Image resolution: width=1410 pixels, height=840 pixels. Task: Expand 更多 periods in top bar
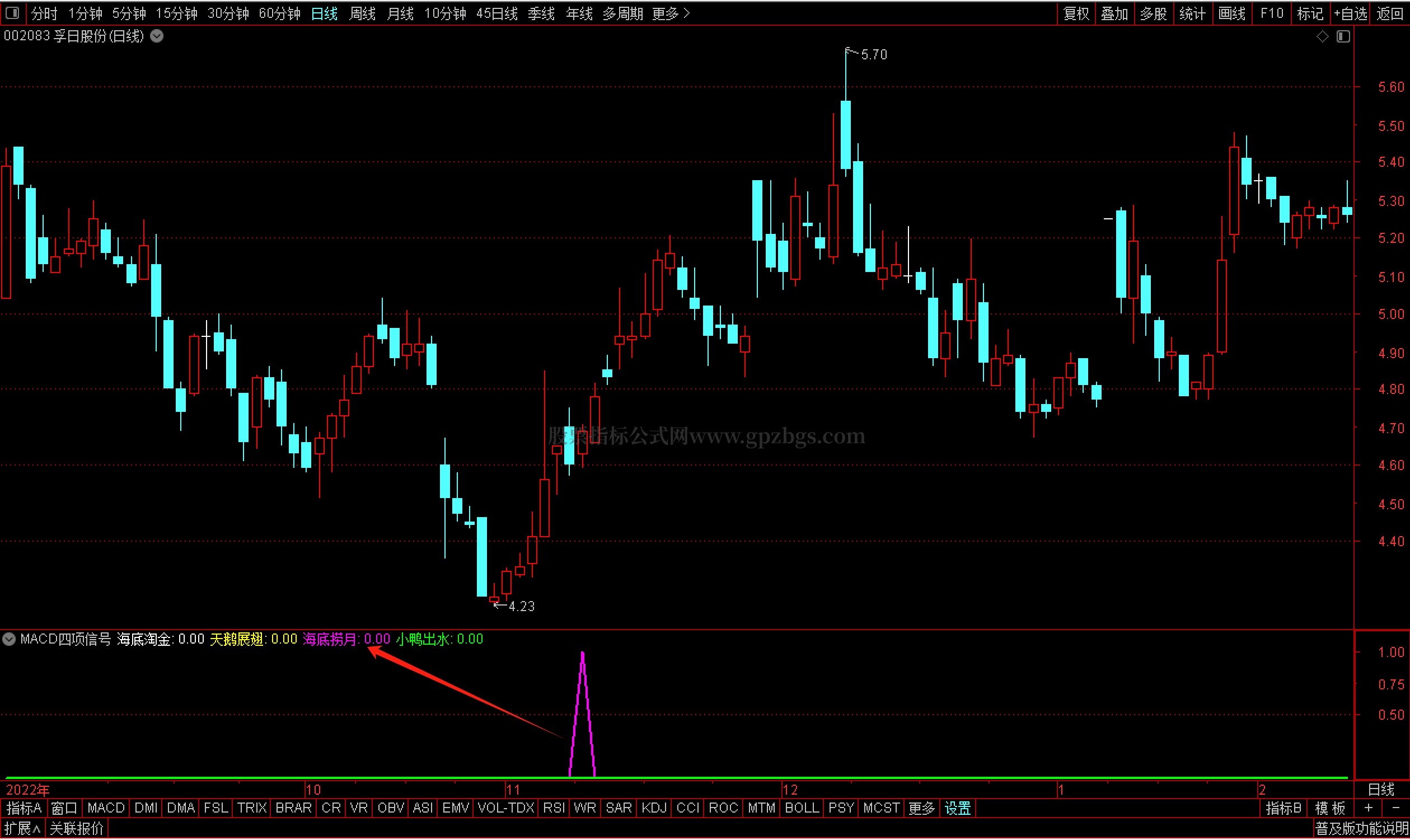(x=671, y=13)
